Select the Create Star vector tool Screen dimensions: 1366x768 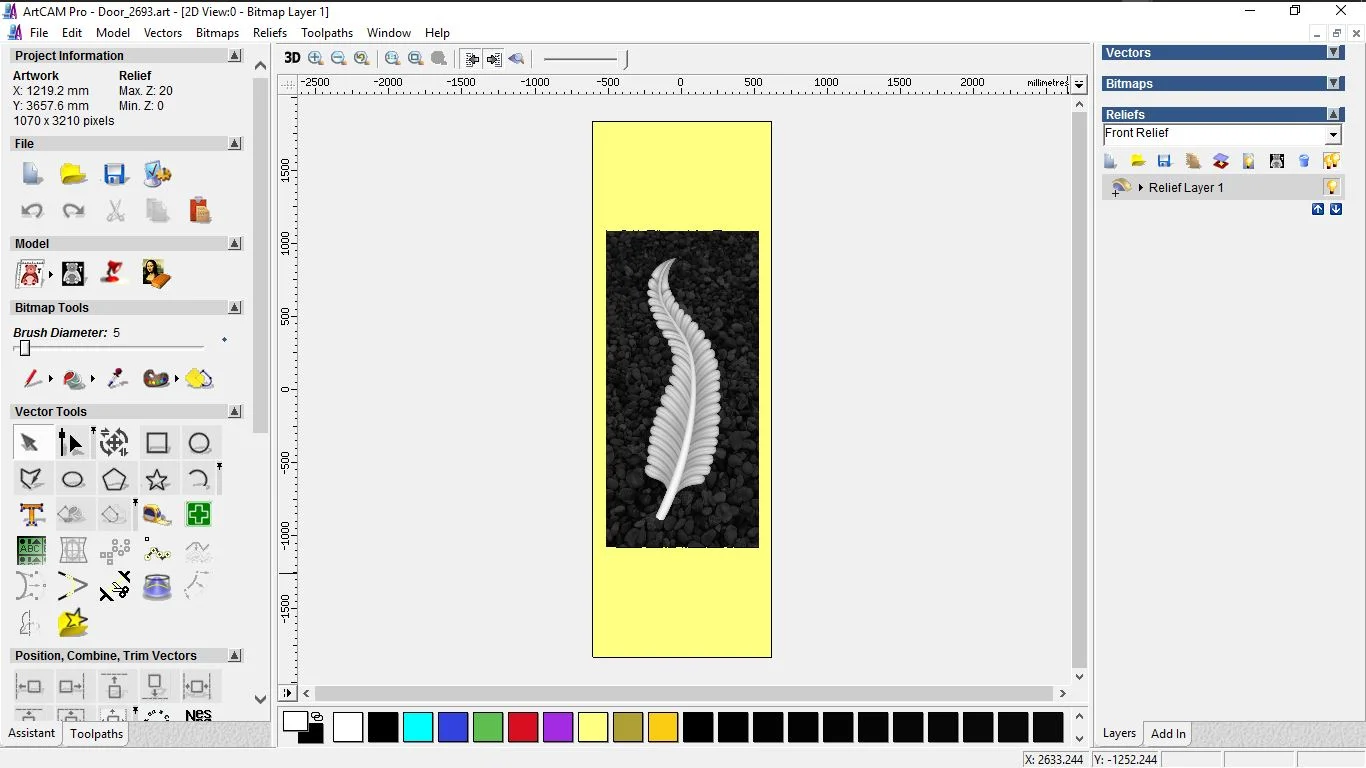tap(157, 480)
